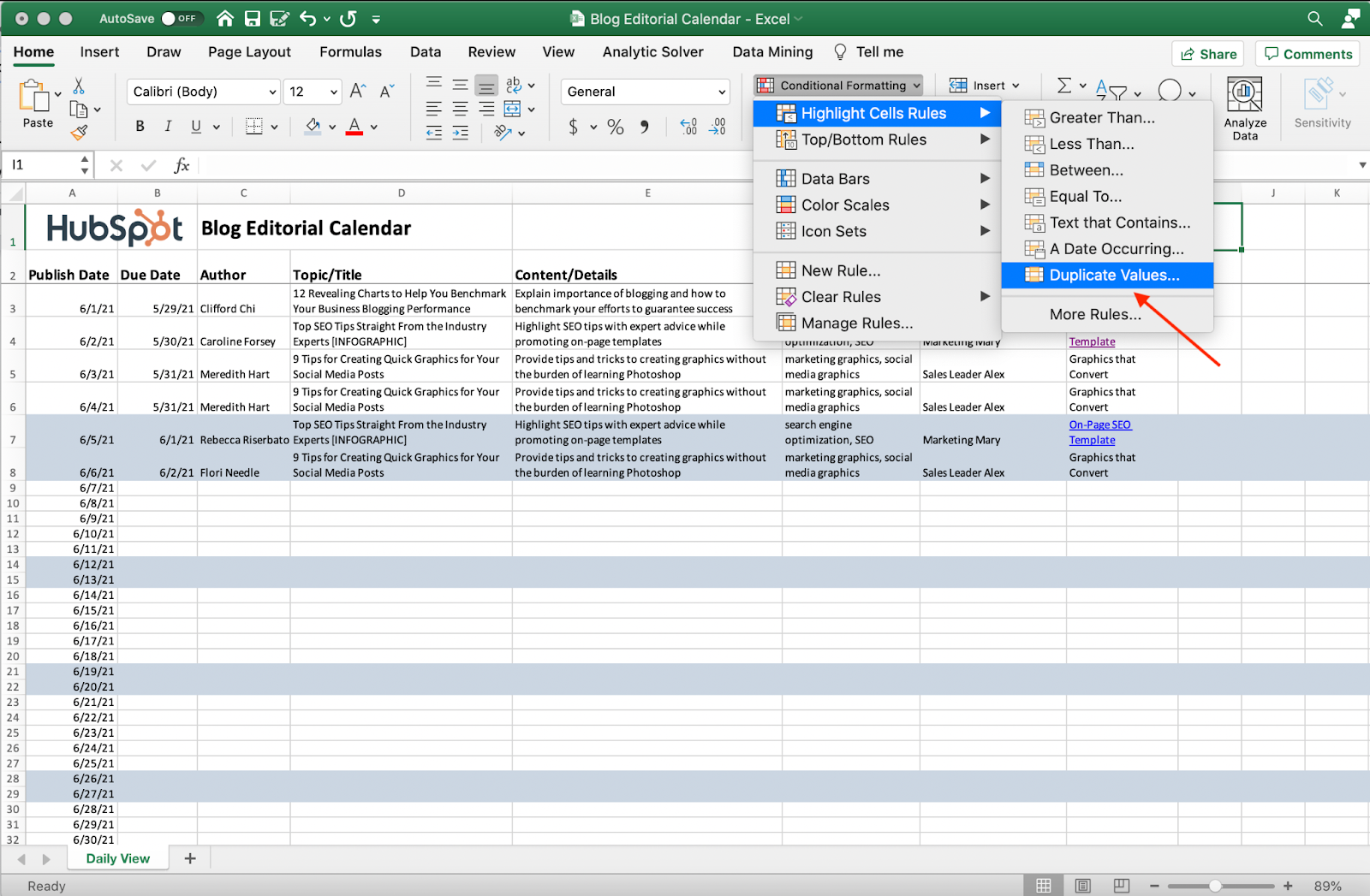Open the Formulas ribbon tab
The width and height of the screenshot is (1370, 896).
click(x=350, y=52)
